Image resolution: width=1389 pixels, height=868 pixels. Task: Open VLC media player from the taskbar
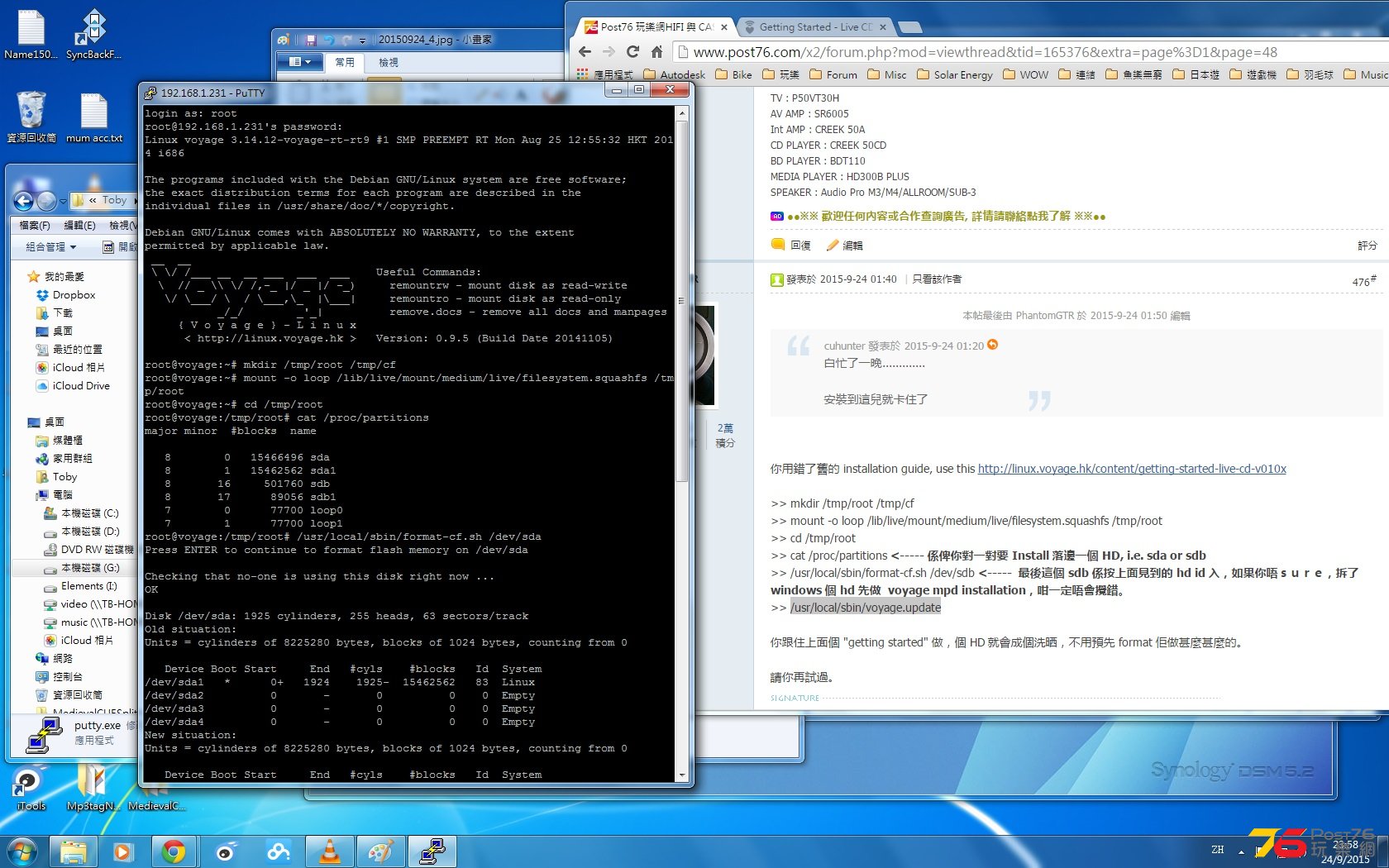[x=329, y=851]
